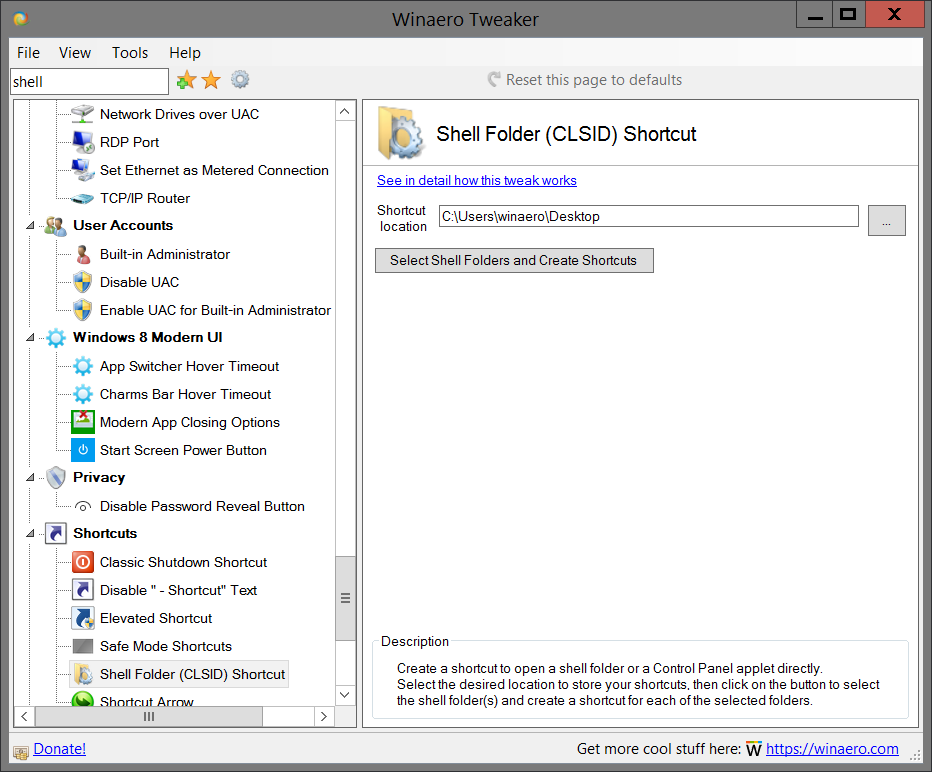
Task: Click the Disable Password Reveal eye icon
Action: click(x=83, y=506)
